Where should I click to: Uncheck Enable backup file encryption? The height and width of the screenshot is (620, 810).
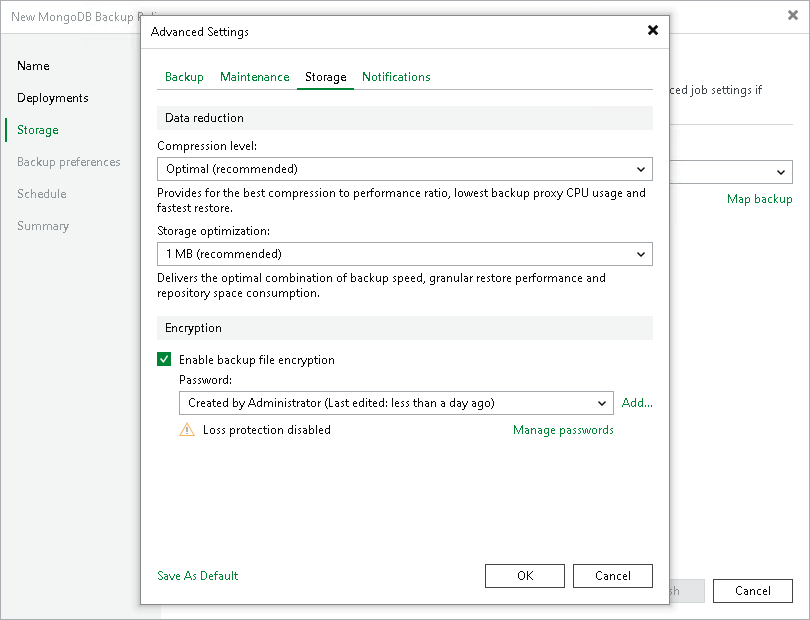(164, 359)
